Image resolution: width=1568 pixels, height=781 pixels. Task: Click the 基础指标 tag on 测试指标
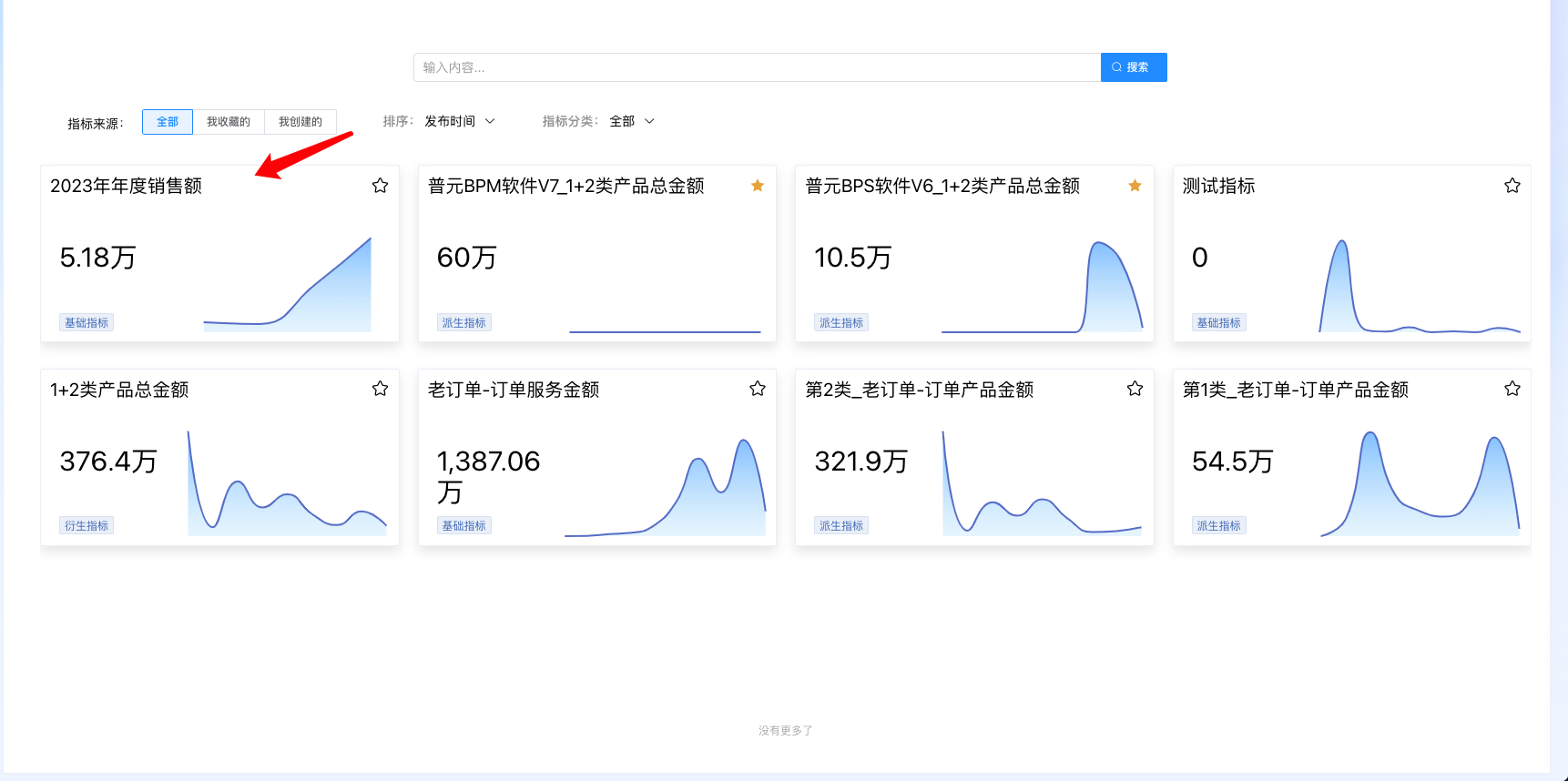[x=1218, y=322]
